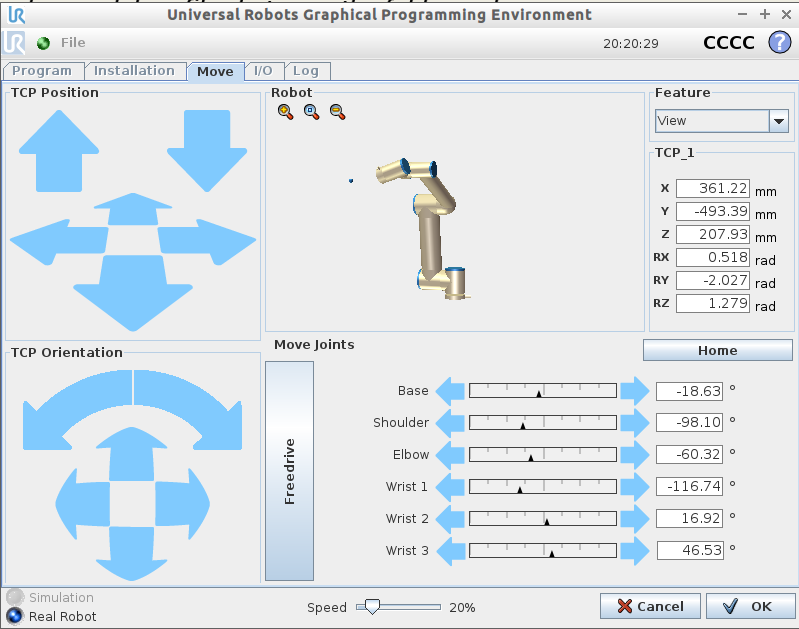Select the Move tab
The height and width of the screenshot is (629, 799).
(x=216, y=71)
